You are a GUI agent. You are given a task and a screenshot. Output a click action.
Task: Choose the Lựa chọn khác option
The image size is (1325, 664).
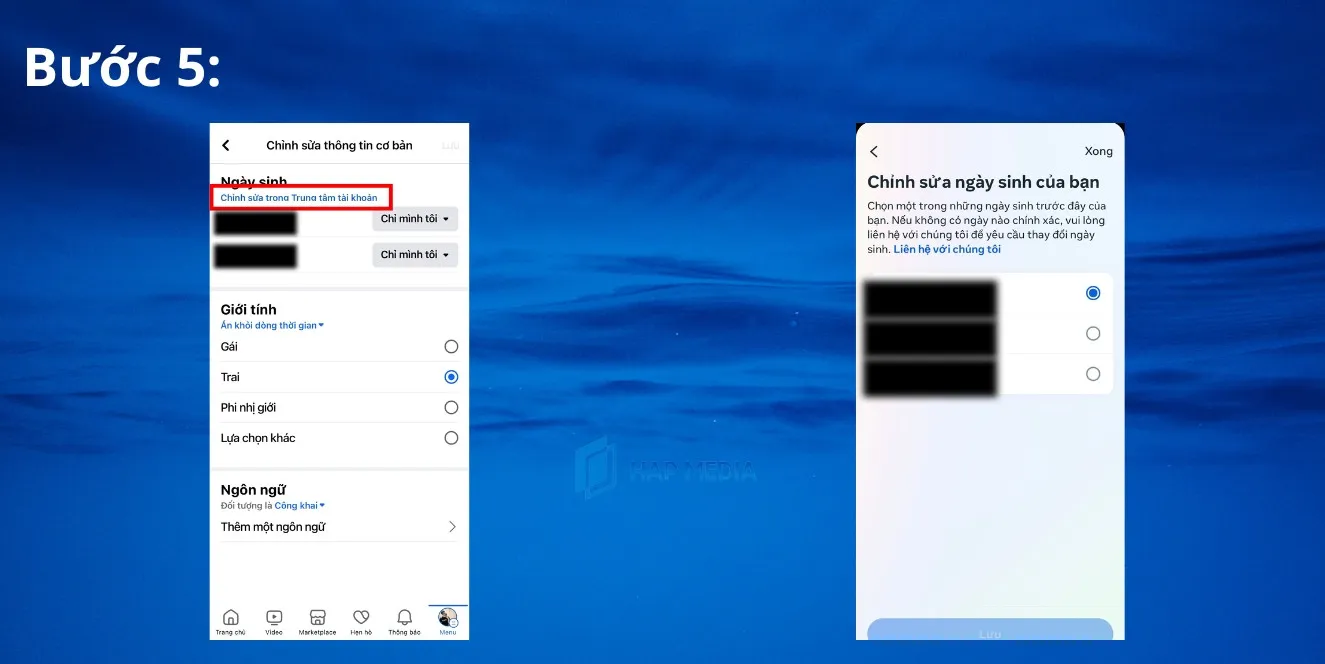click(451, 437)
